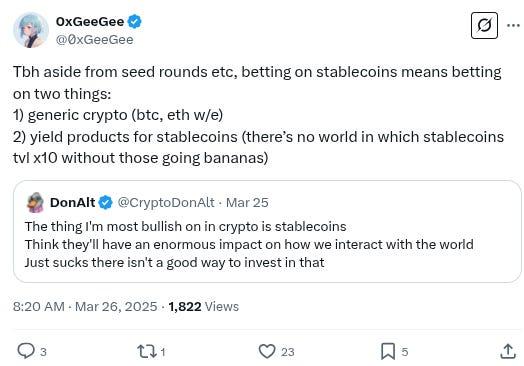The image size is (524, 366).
Task: Open the @CryptoDonAlt handle
Action: [166, 203]
